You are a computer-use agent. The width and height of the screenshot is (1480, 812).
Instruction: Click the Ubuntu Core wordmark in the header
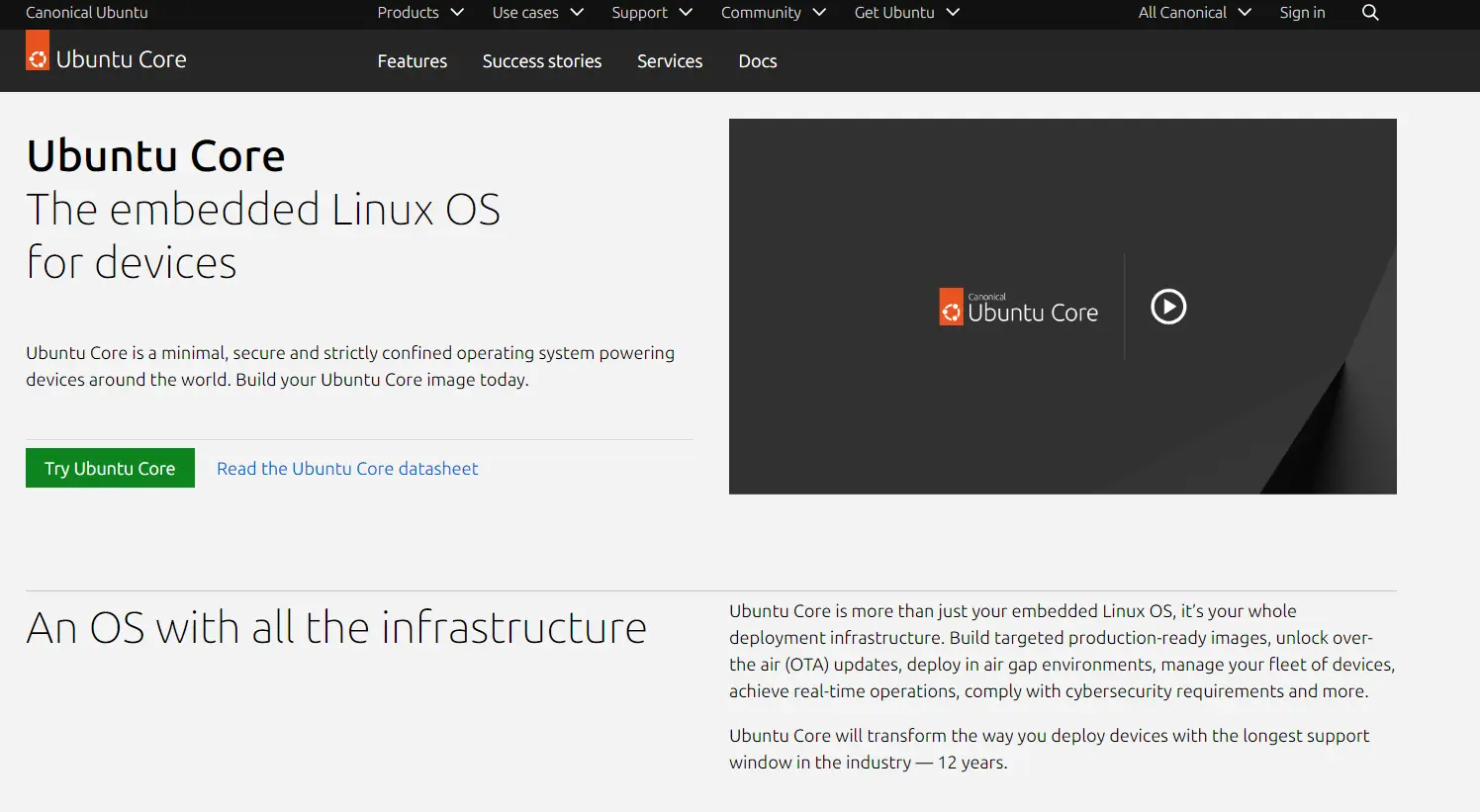122,58
